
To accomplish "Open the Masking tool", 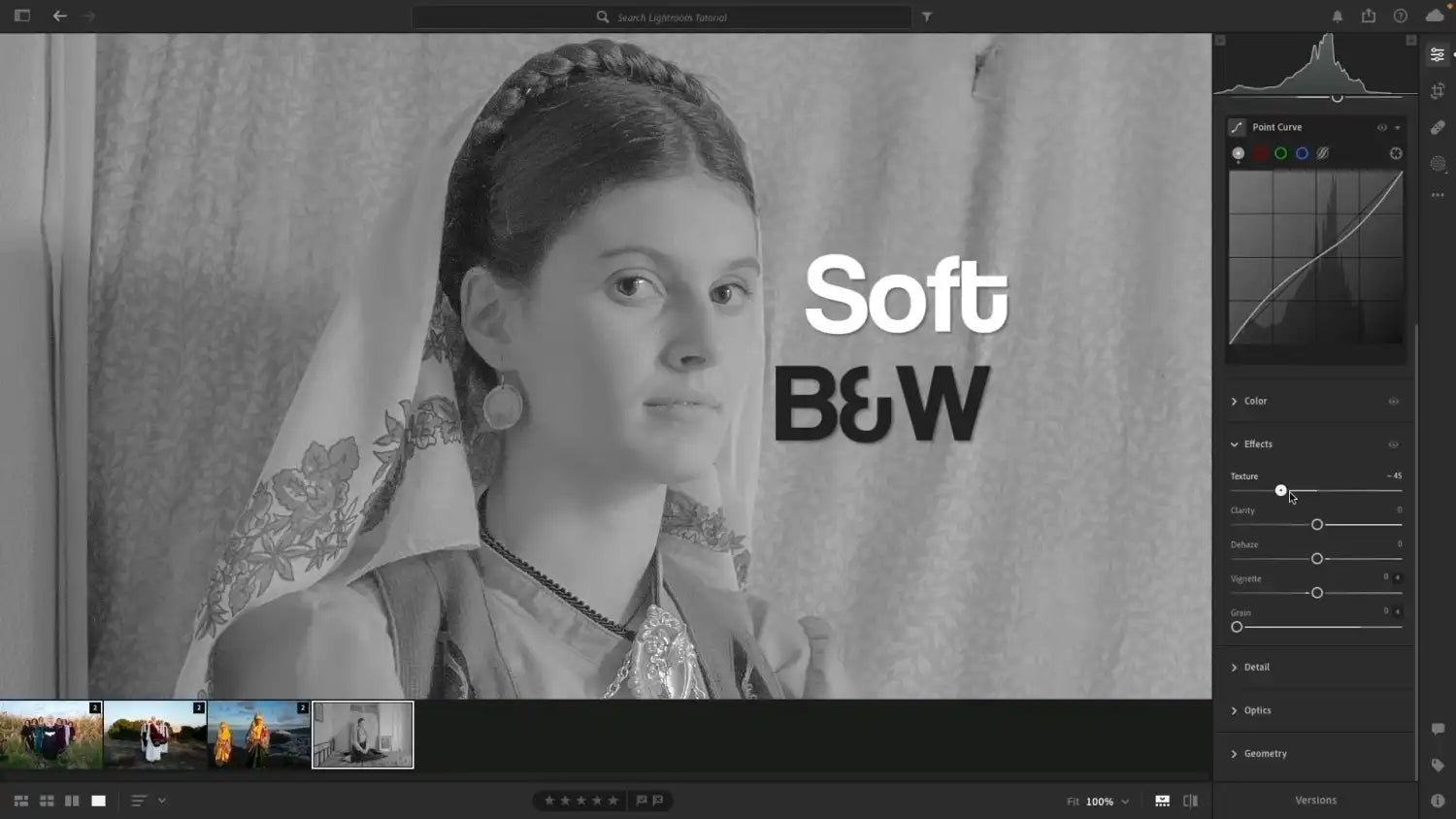I will [x=1438, y=163].
